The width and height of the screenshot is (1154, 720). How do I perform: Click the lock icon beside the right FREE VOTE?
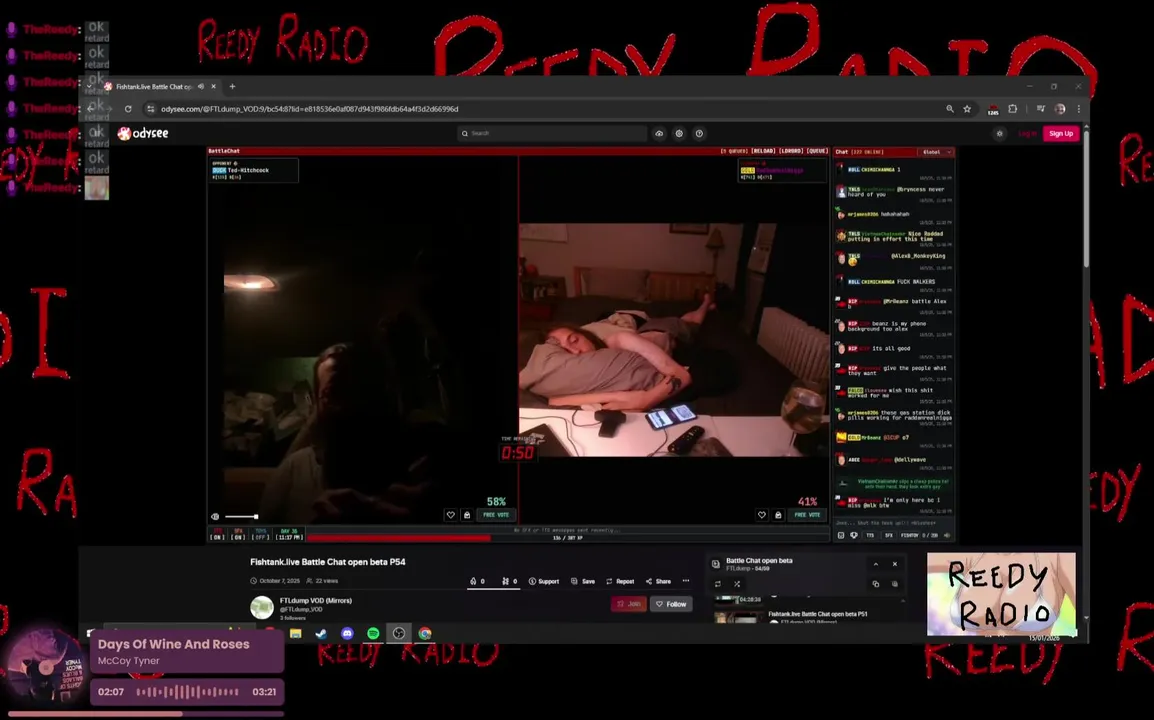coord(778,515)
